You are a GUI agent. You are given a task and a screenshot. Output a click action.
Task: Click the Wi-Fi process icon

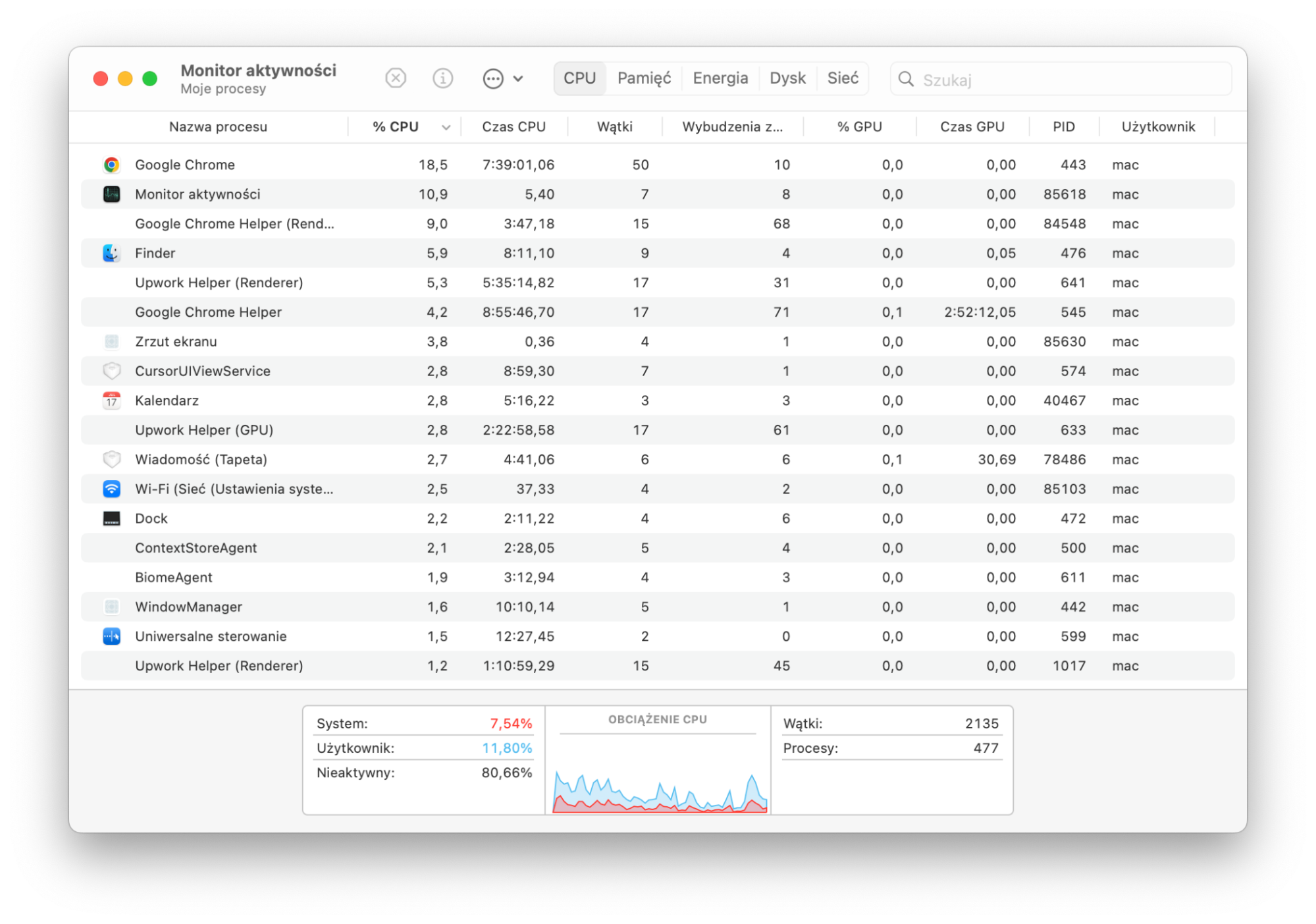pos(111,489)
